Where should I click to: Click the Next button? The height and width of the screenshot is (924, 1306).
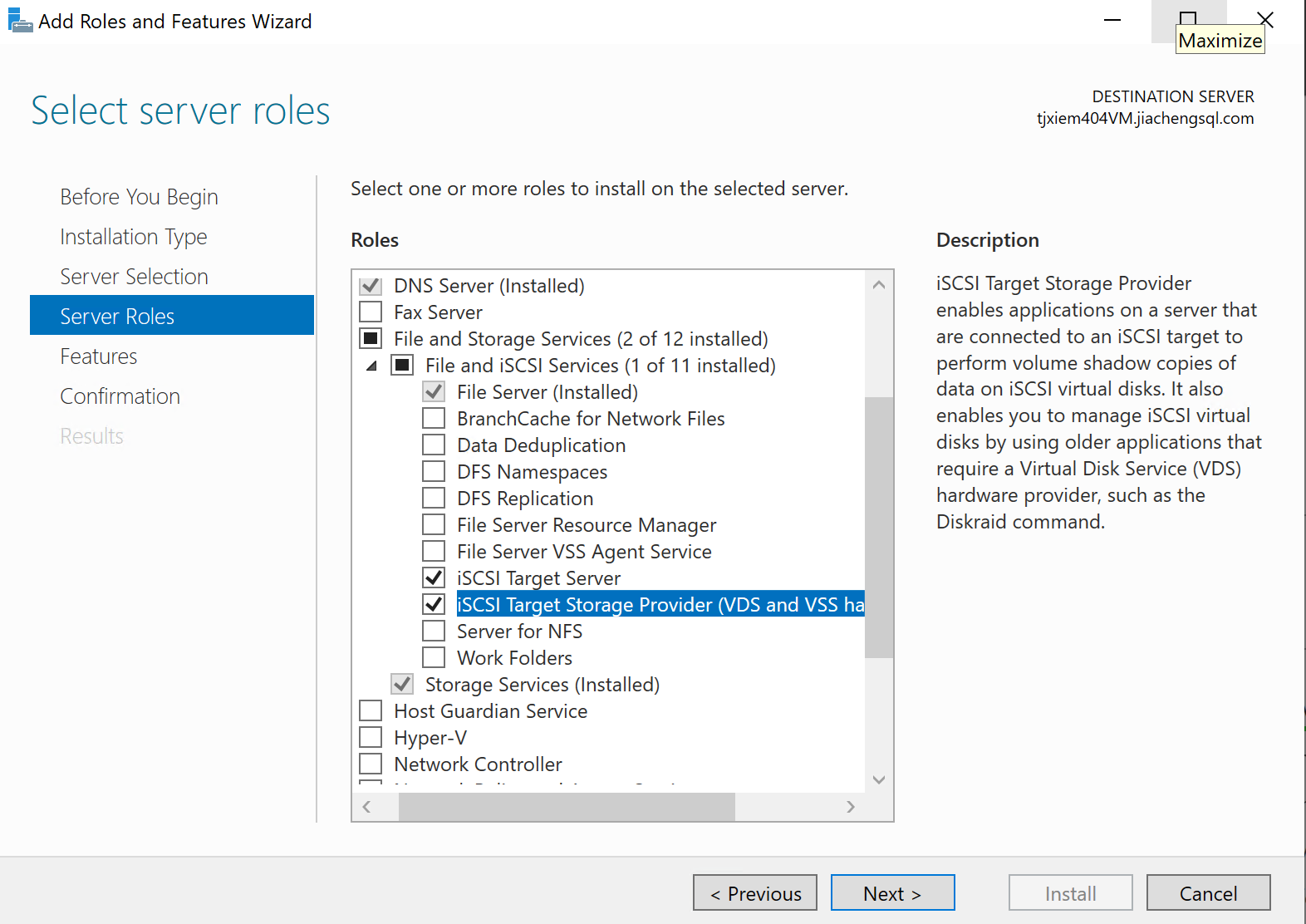(892, 893)
